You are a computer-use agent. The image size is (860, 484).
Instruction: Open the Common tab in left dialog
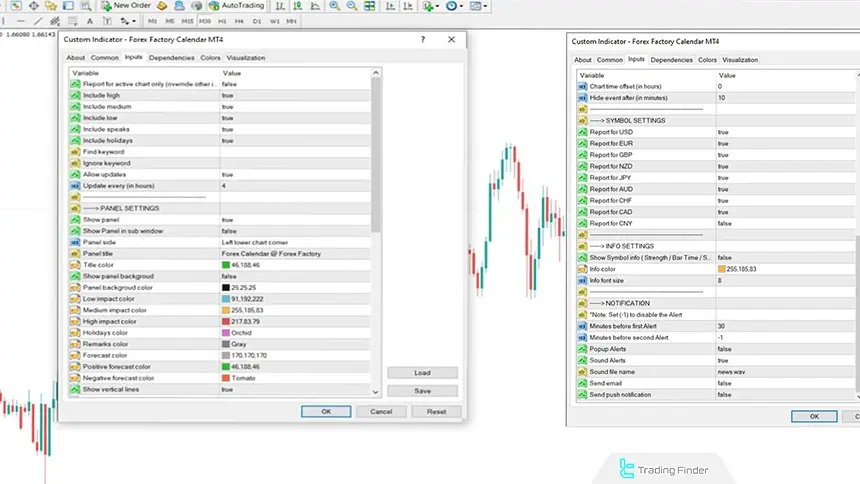coord(105,58)
